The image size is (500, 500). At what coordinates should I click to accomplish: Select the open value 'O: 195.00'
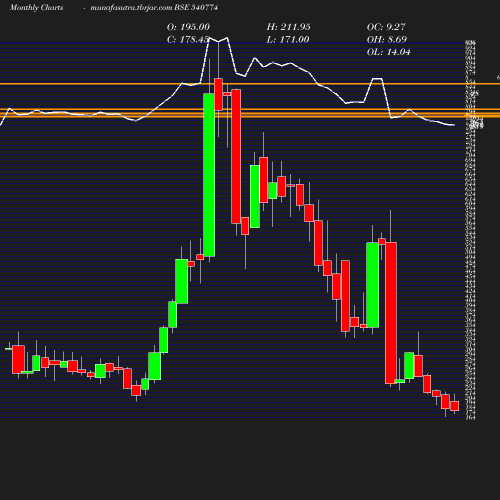188,27
